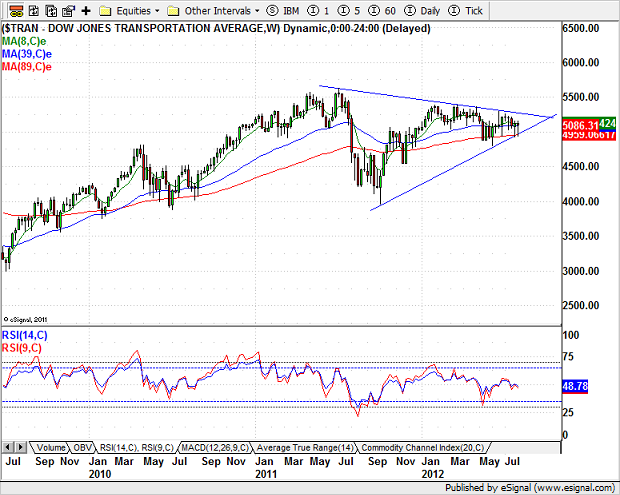620x495 pixels.
Task: Click the red 4959 moving average price marker
Action: click(589, 135)
